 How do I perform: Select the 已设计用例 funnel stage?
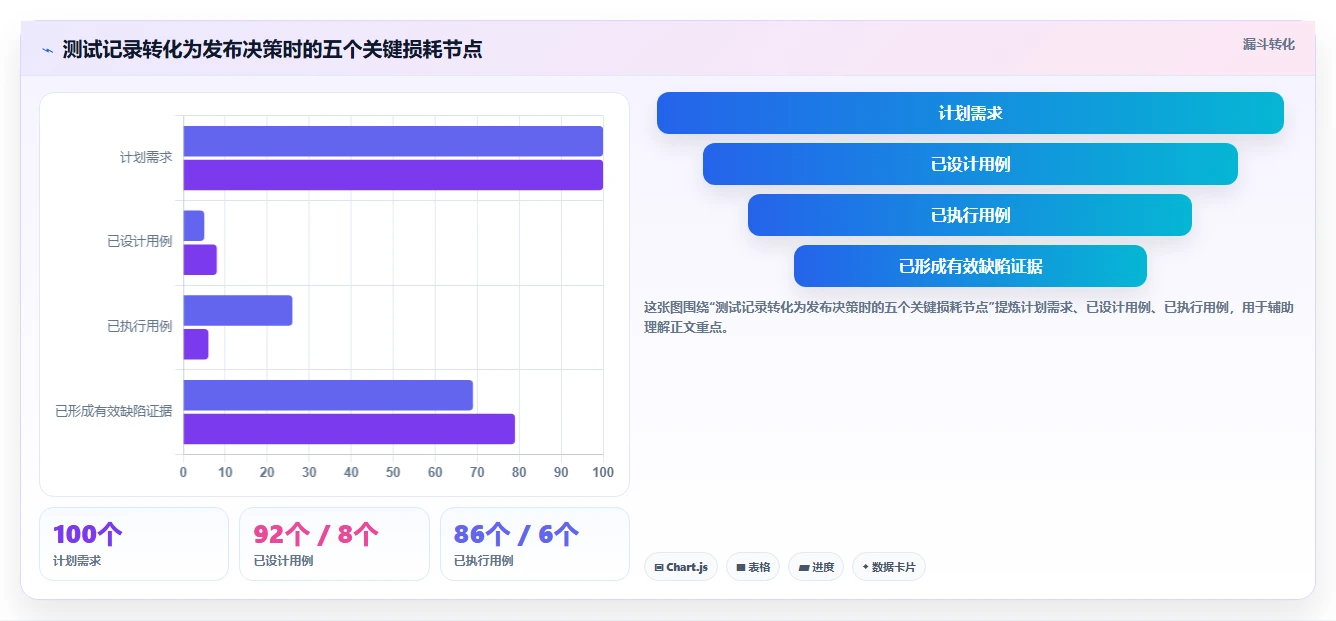970,164
